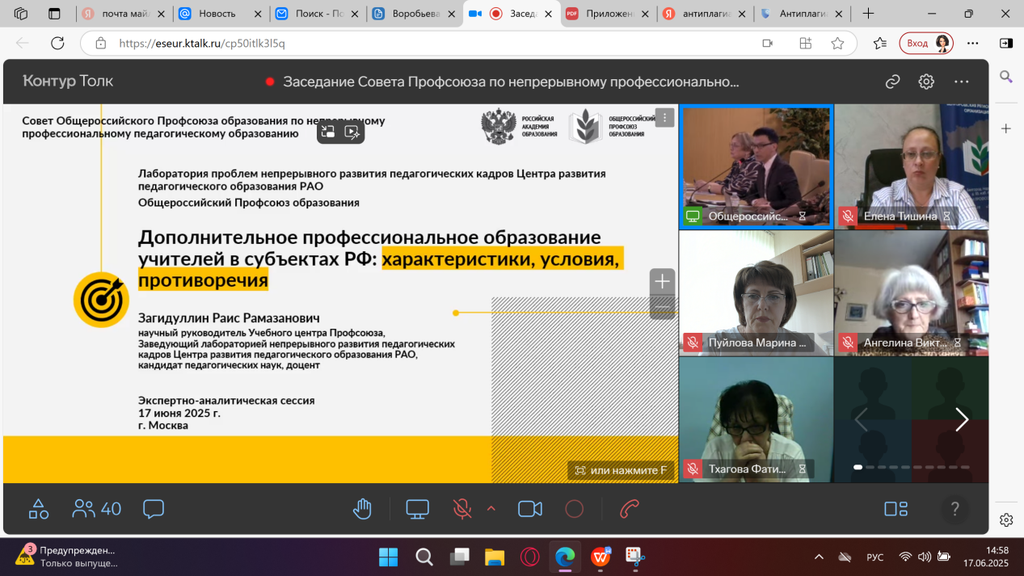1024x576 pixels.
Task: Raise hand in the meeting
Action: 362,509
